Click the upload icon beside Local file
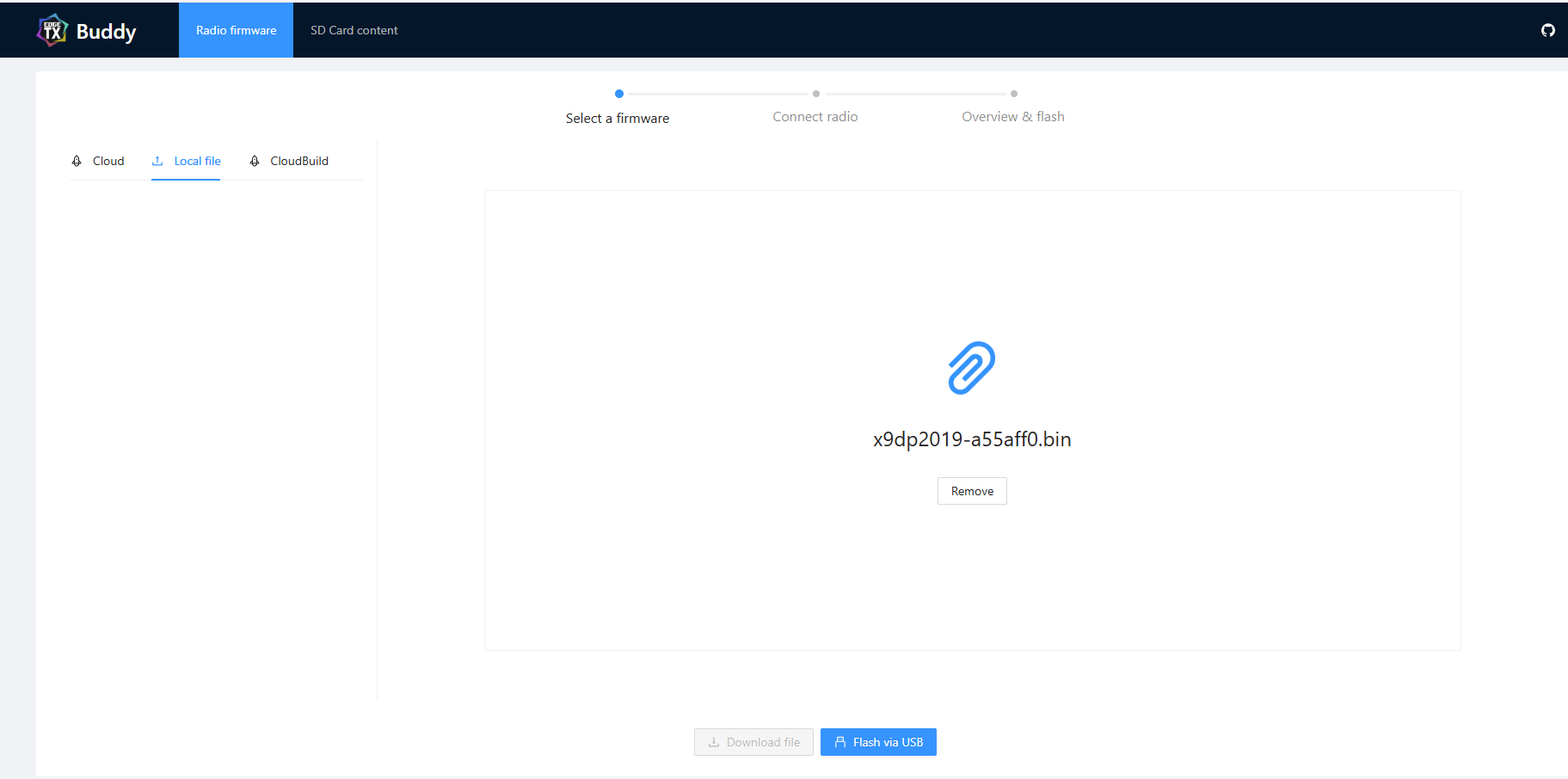 (158, 161)
